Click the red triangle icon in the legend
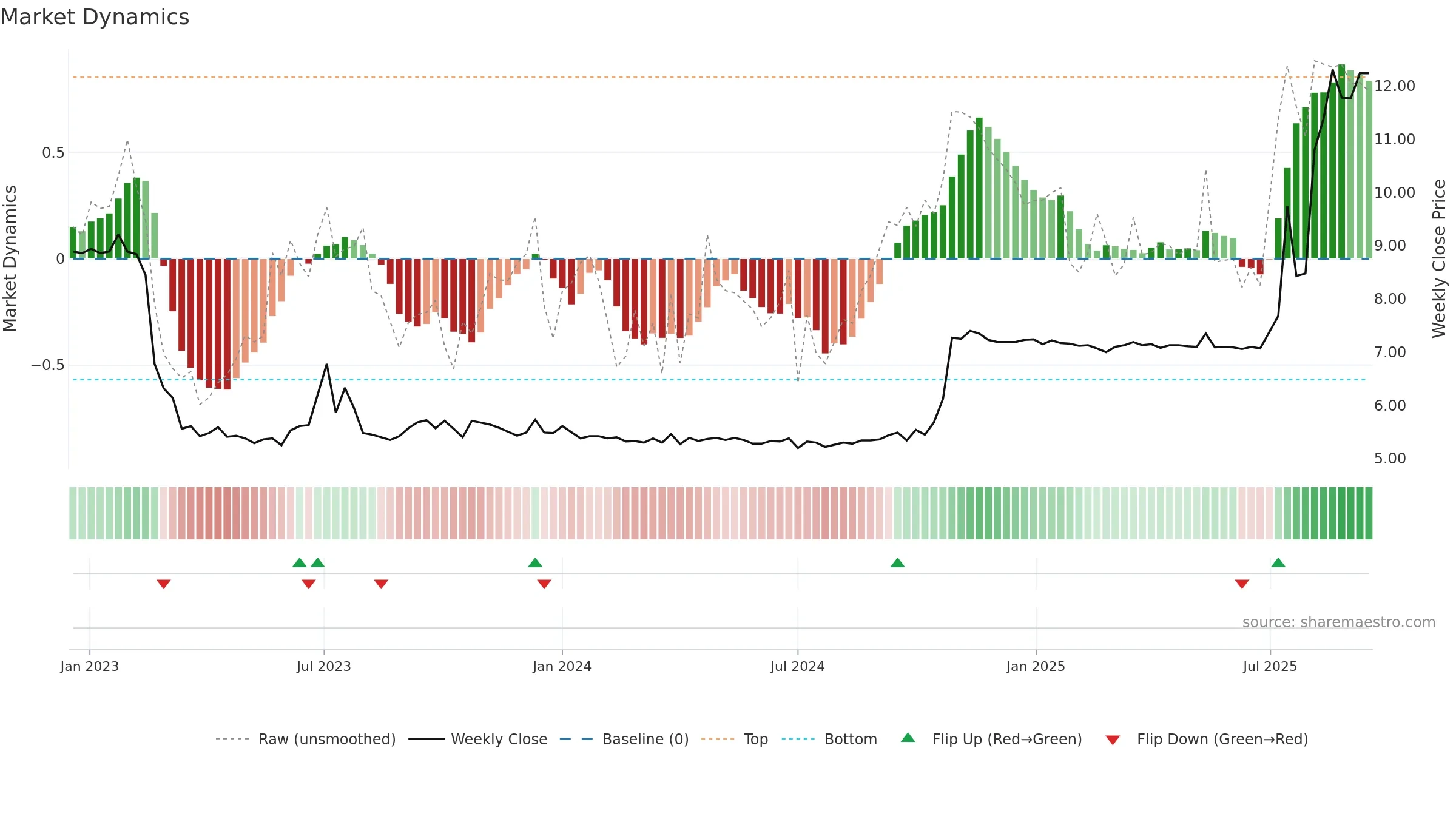Image resolution: width=1456 pixels, height=819 pixels. pos(1113,740)
